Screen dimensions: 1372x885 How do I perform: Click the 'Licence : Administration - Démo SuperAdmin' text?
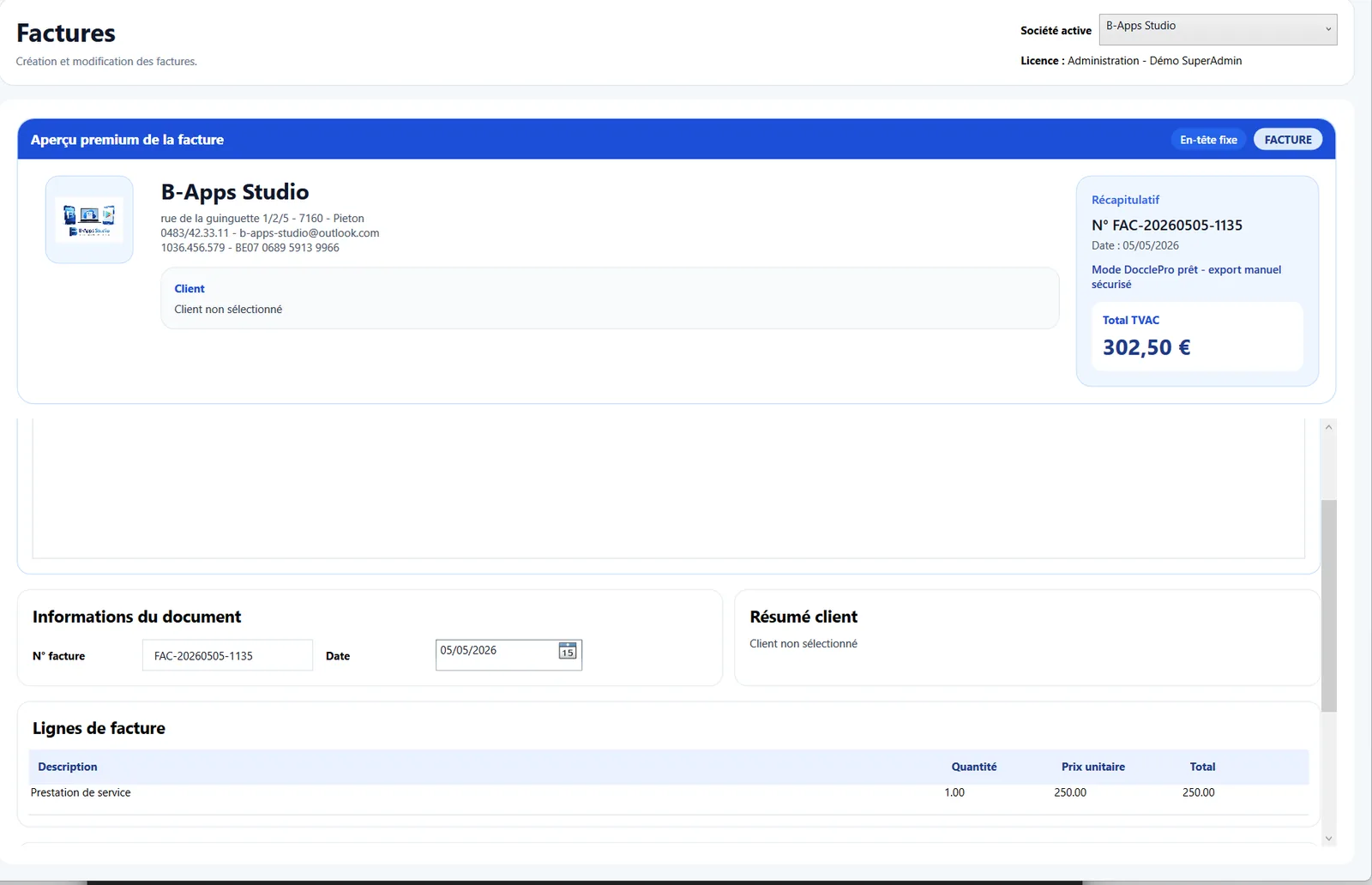click(1131, 61)
